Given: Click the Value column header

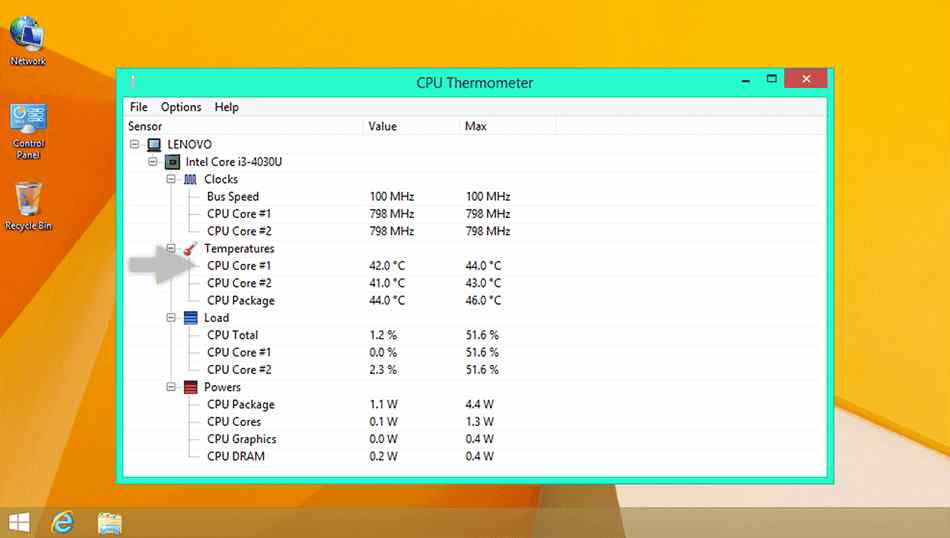Looking at the screenshot, I should tap(383, 127).
